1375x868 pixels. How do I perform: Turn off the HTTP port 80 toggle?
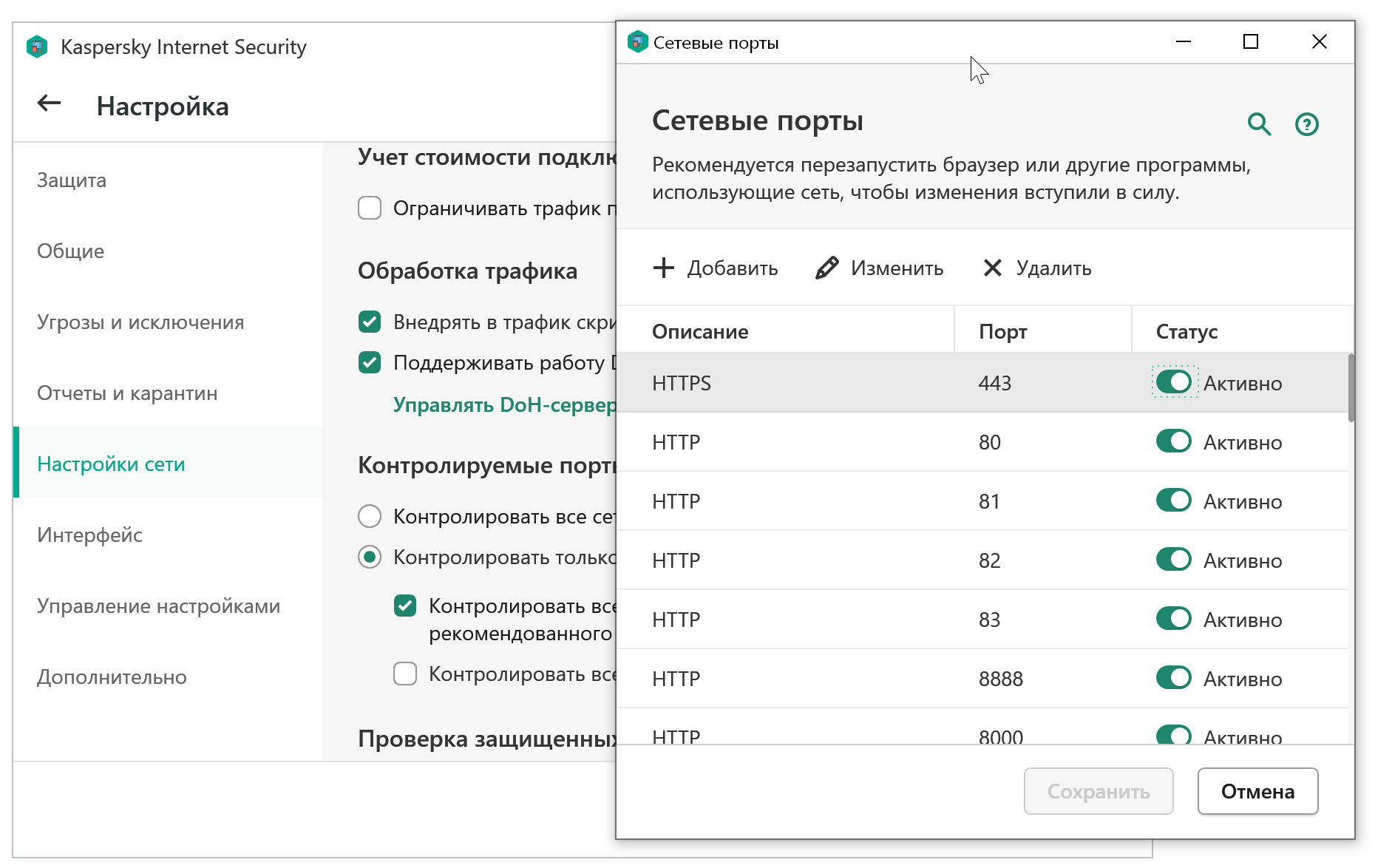point(1173,441)
